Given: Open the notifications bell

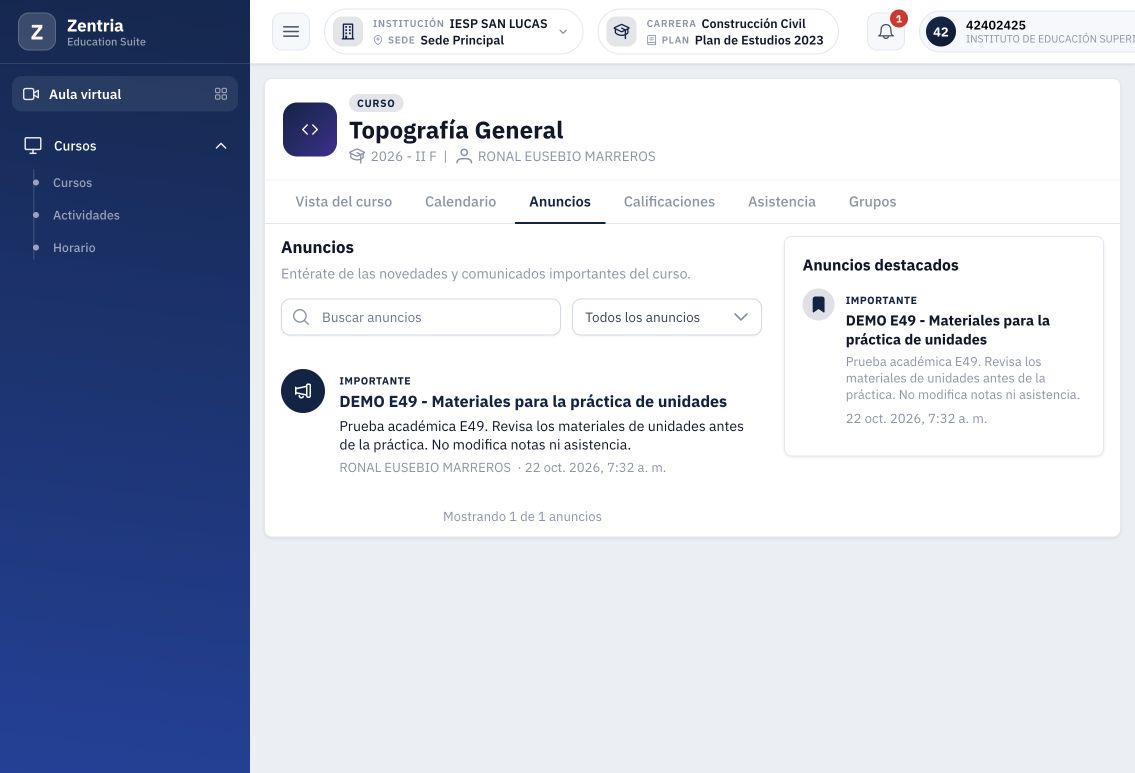Looking at the screenshot, I should (886, 32).
